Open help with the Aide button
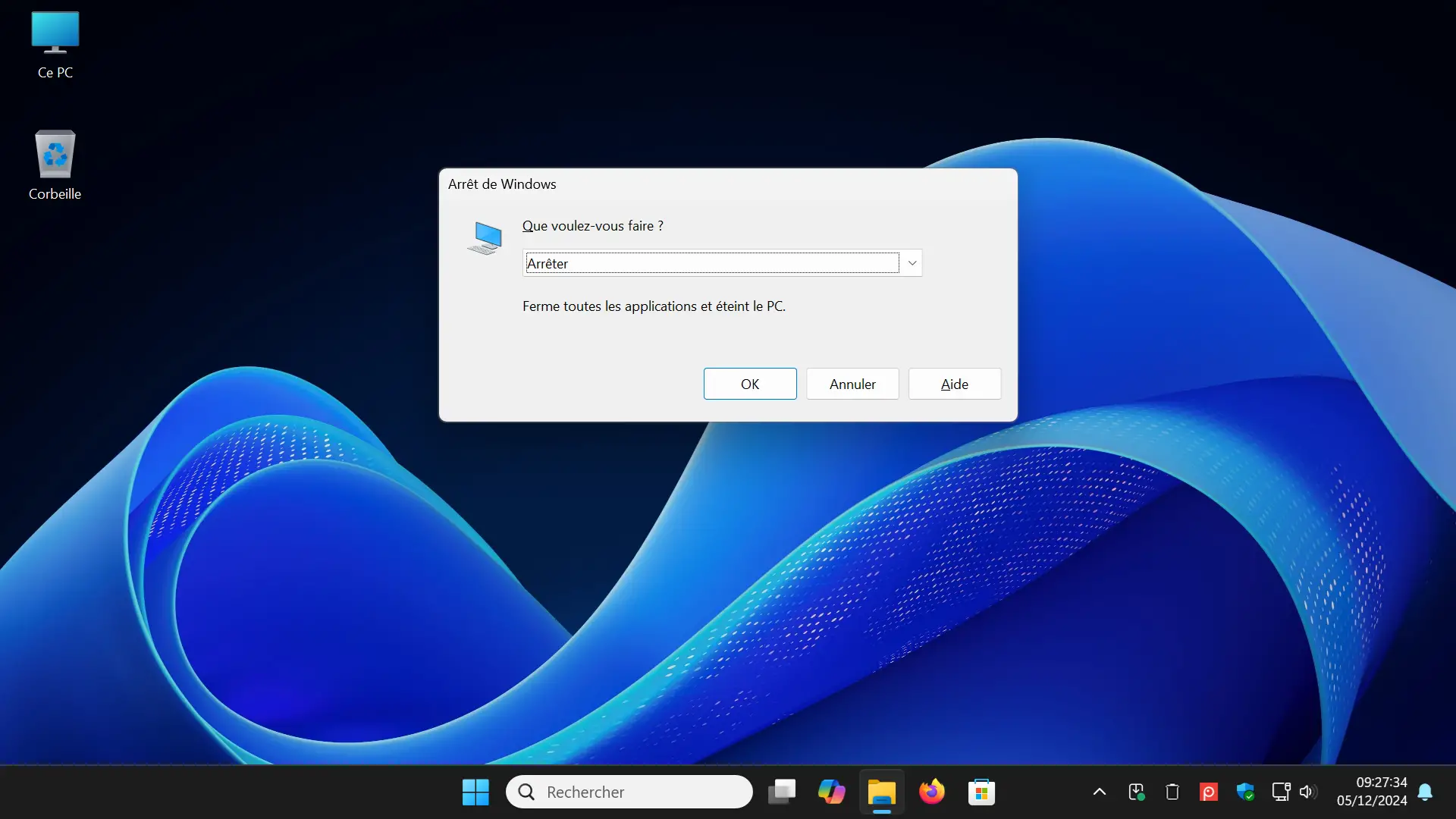 (955, 384)
